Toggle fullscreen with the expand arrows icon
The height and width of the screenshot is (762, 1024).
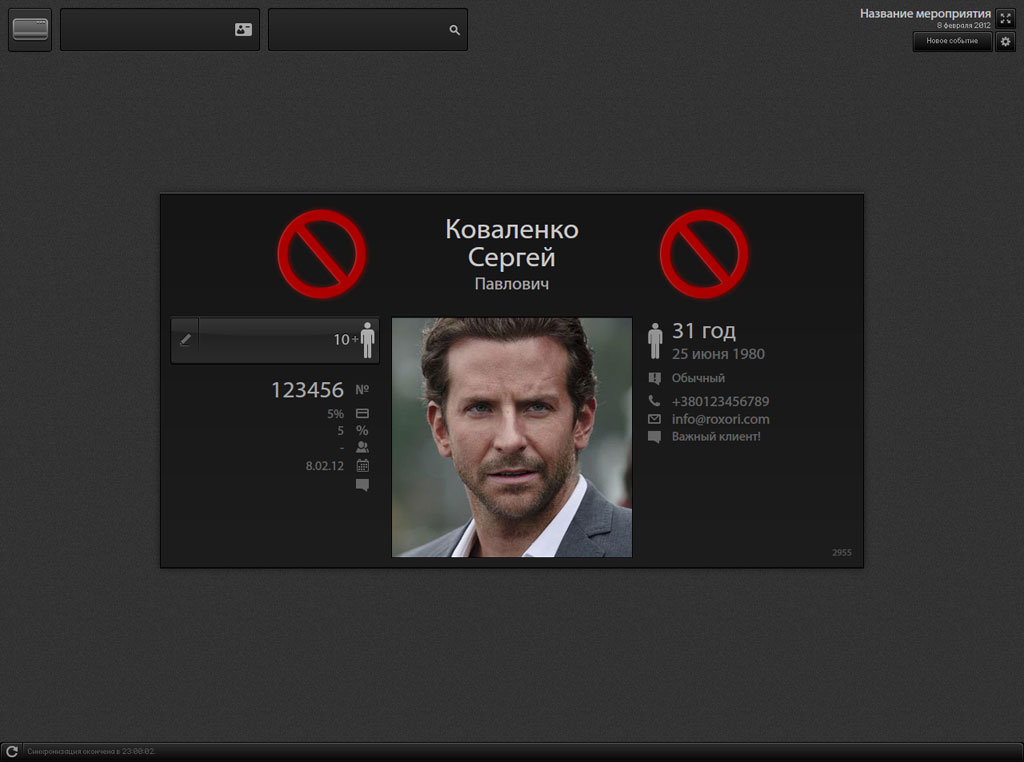pos(1005,19)
